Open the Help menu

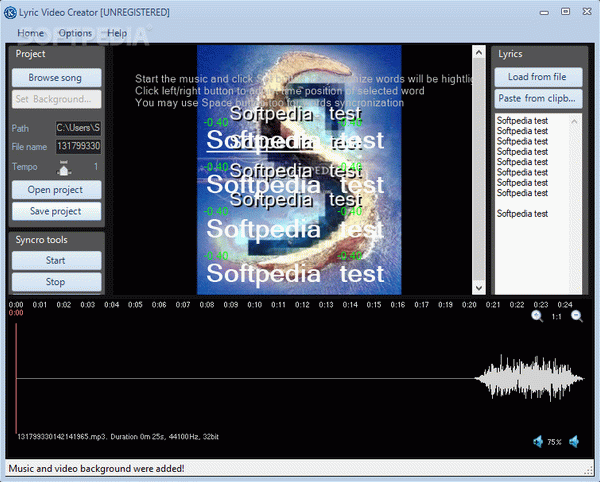pos(117,33)
